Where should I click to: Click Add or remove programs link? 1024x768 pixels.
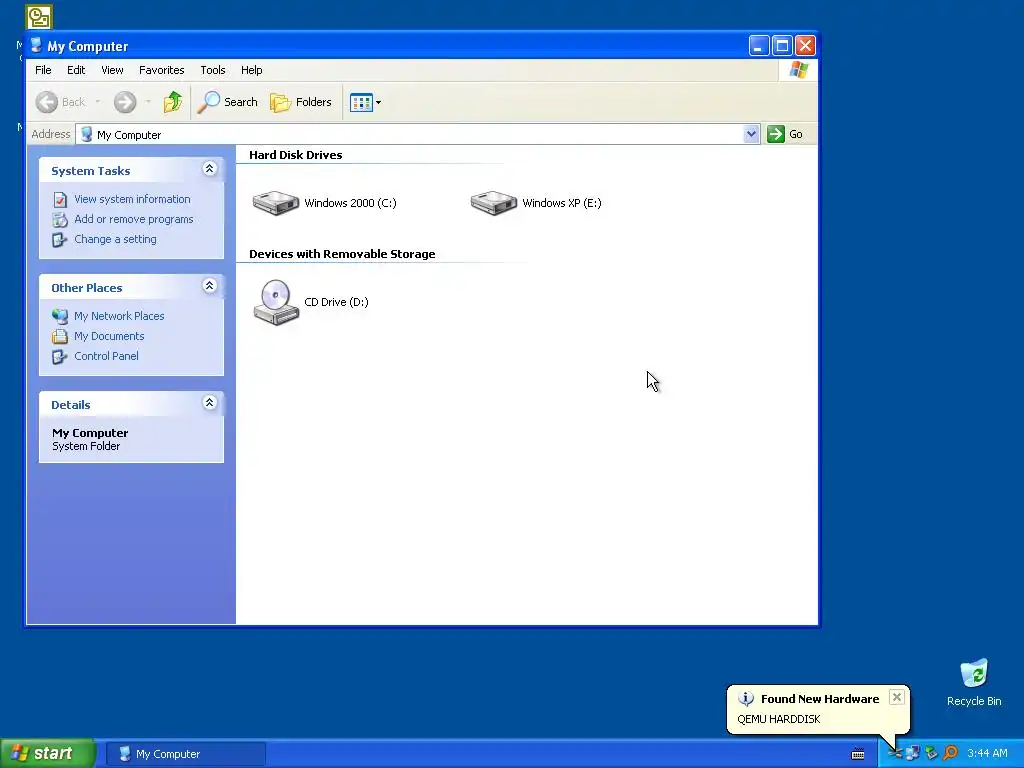[134, 219]
